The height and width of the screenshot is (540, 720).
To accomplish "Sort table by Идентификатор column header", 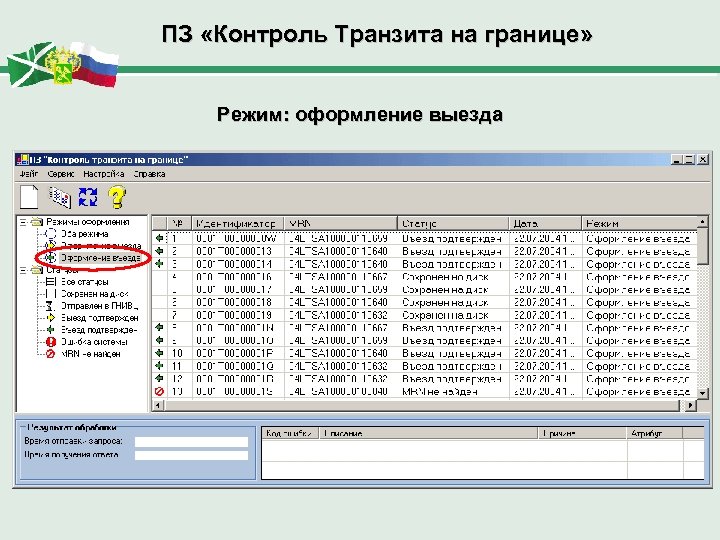I will [237, 224].
